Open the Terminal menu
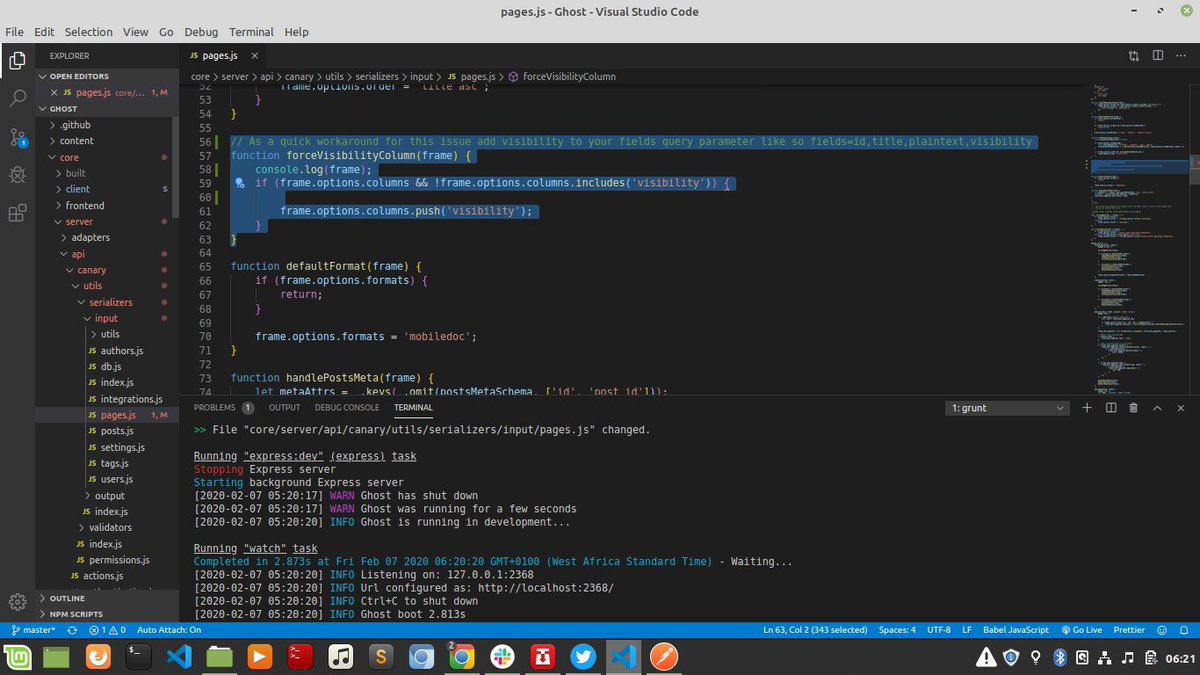The height and width of the screenshot is (675, 1200). click(250, 32)
